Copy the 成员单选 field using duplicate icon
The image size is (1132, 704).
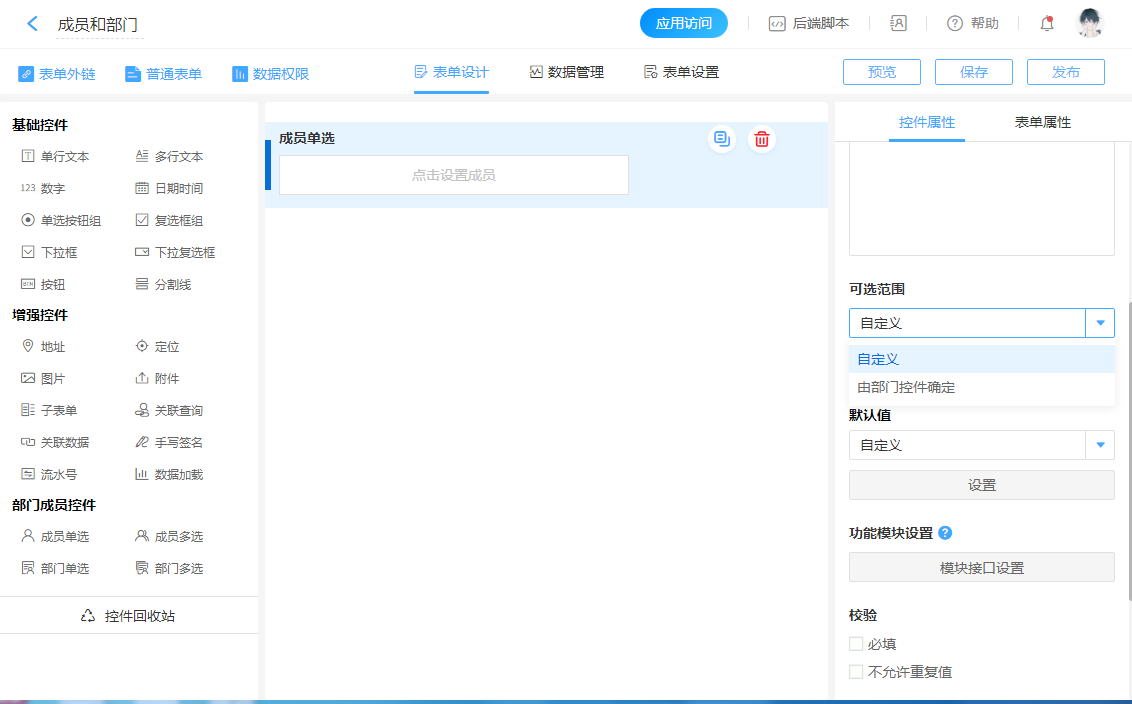tap(721, 140)
